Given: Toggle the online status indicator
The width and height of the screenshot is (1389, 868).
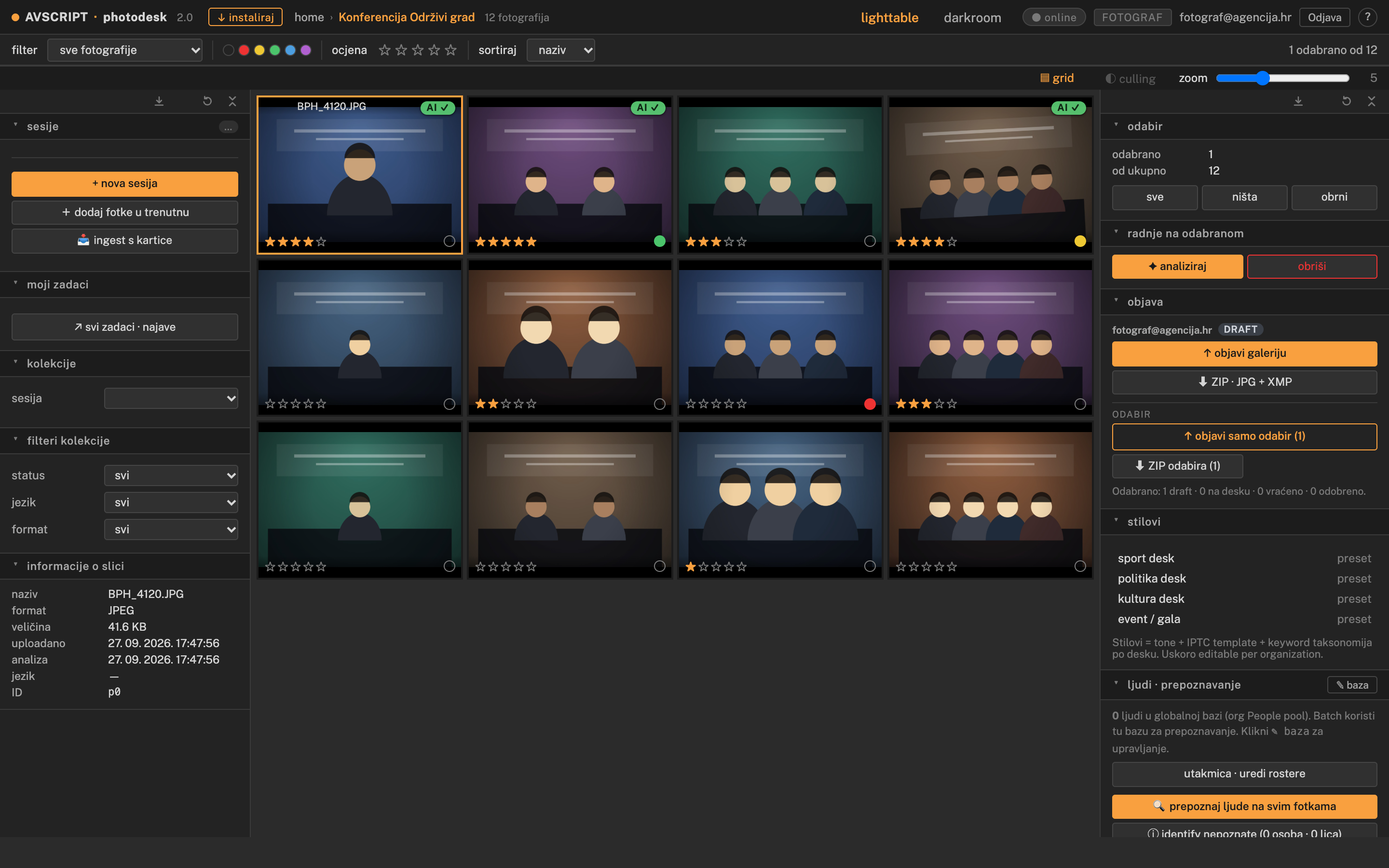Looking at the screenshot, I should point(1054,17).
